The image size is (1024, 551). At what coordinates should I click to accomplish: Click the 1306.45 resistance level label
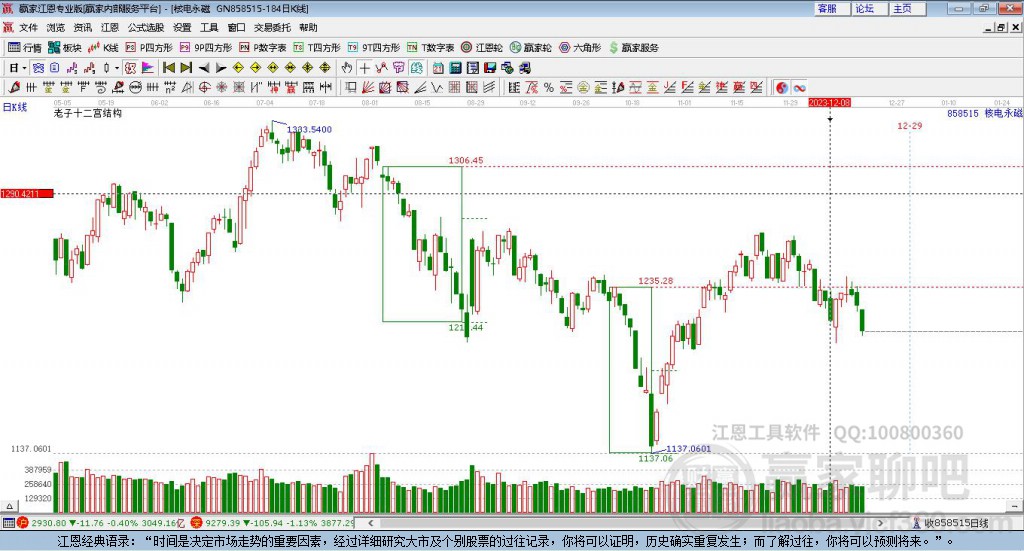pyautogui.click(x=466, y=161)
